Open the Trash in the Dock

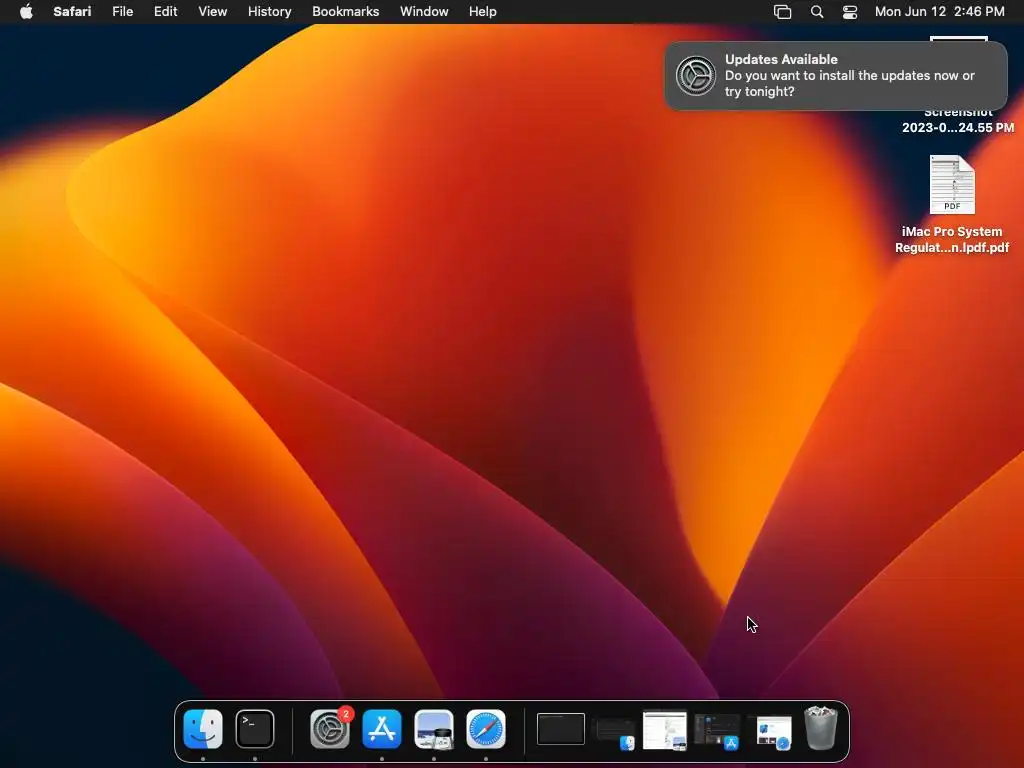click(x=821, y=728)
